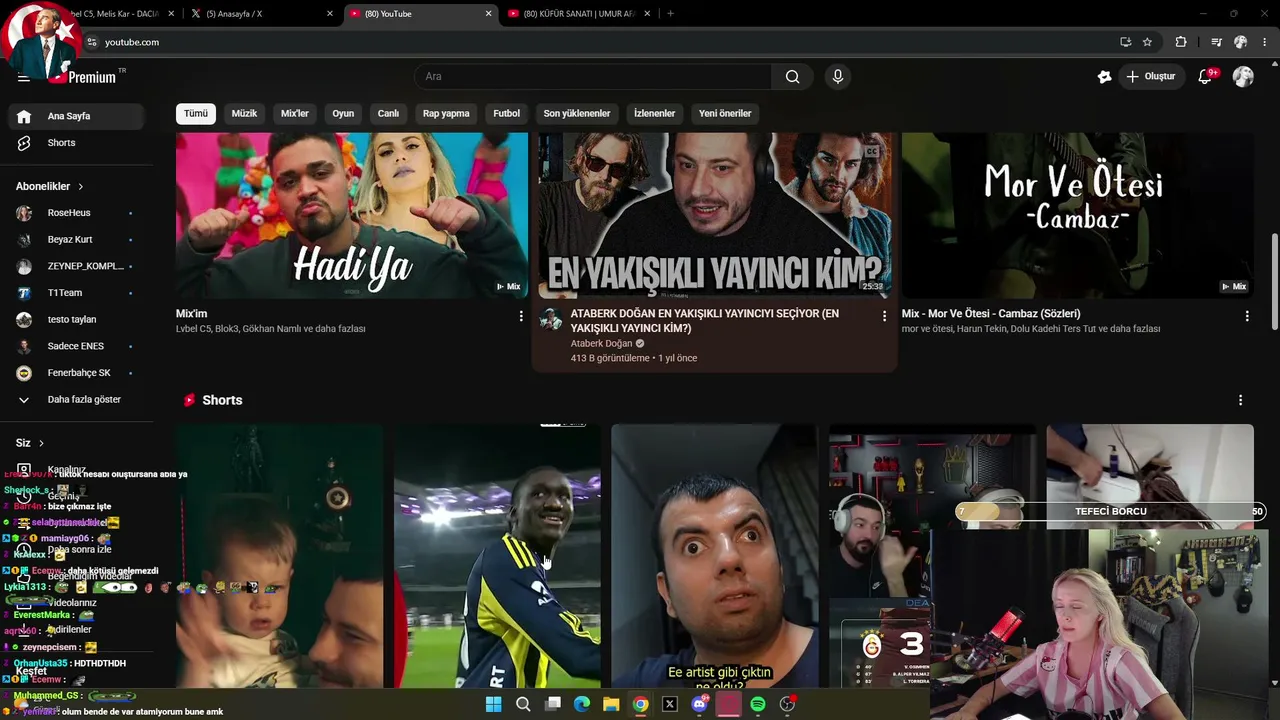Open Shorts from the sidebar

point(77,143)
